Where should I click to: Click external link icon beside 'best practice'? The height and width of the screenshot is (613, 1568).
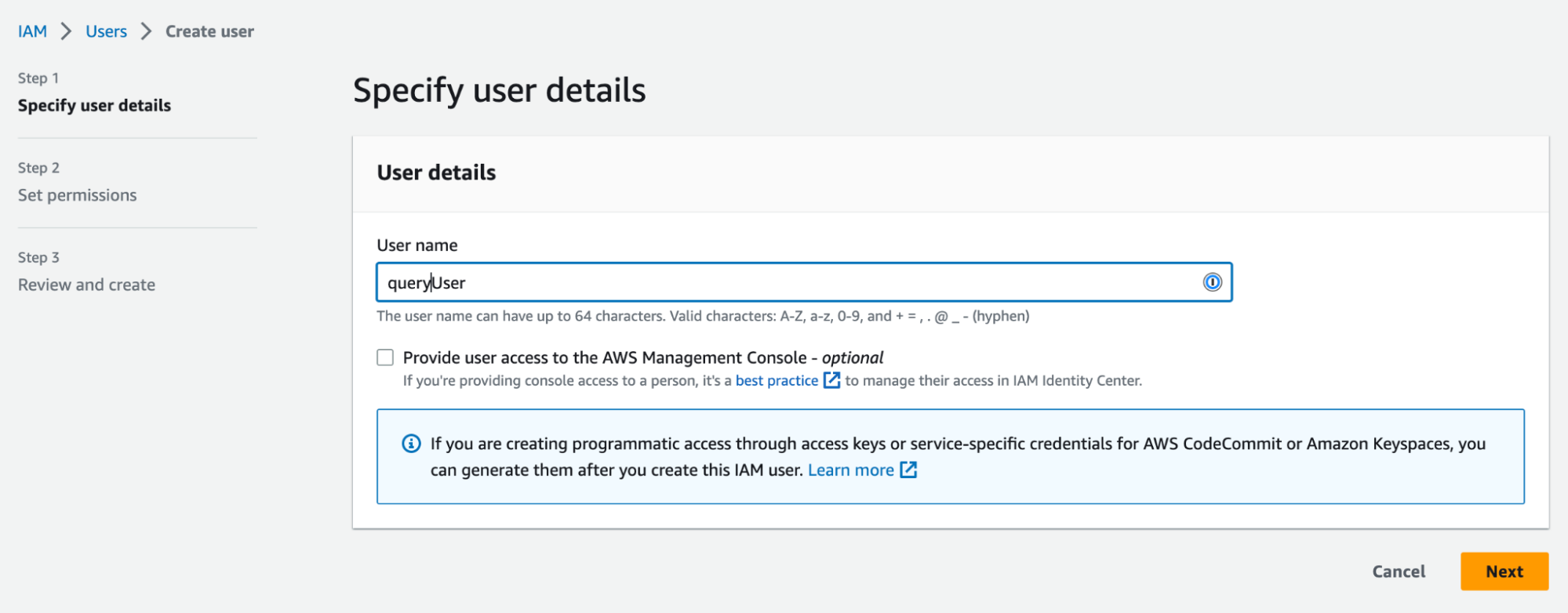(x=831, y=380)
